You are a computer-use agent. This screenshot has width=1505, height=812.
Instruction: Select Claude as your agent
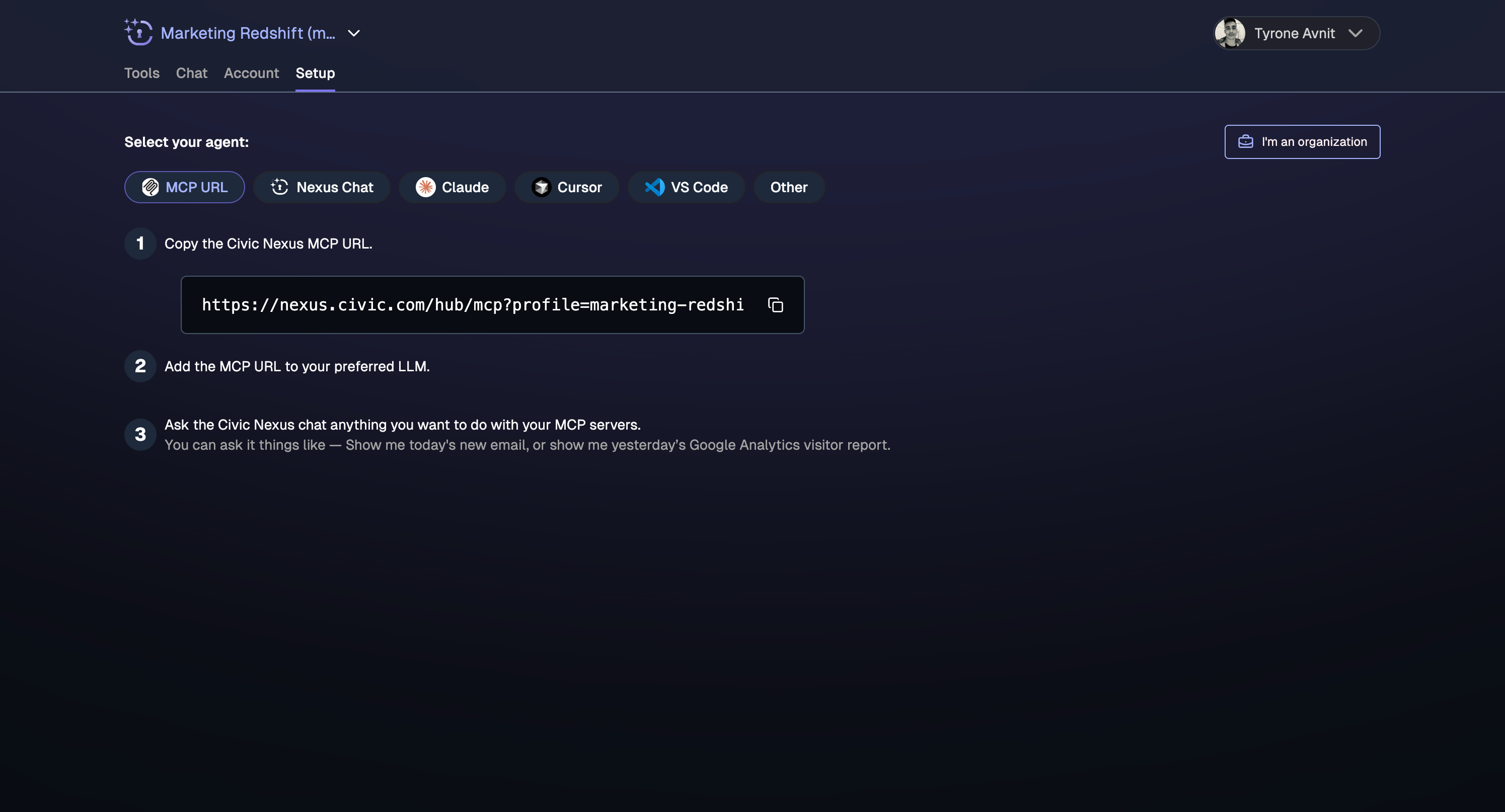click(x=452, y=187)
